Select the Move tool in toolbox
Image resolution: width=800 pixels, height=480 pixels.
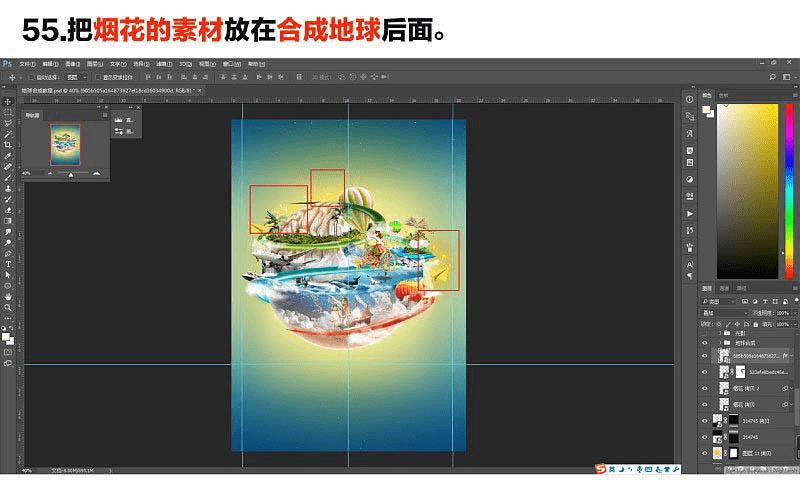8,102
